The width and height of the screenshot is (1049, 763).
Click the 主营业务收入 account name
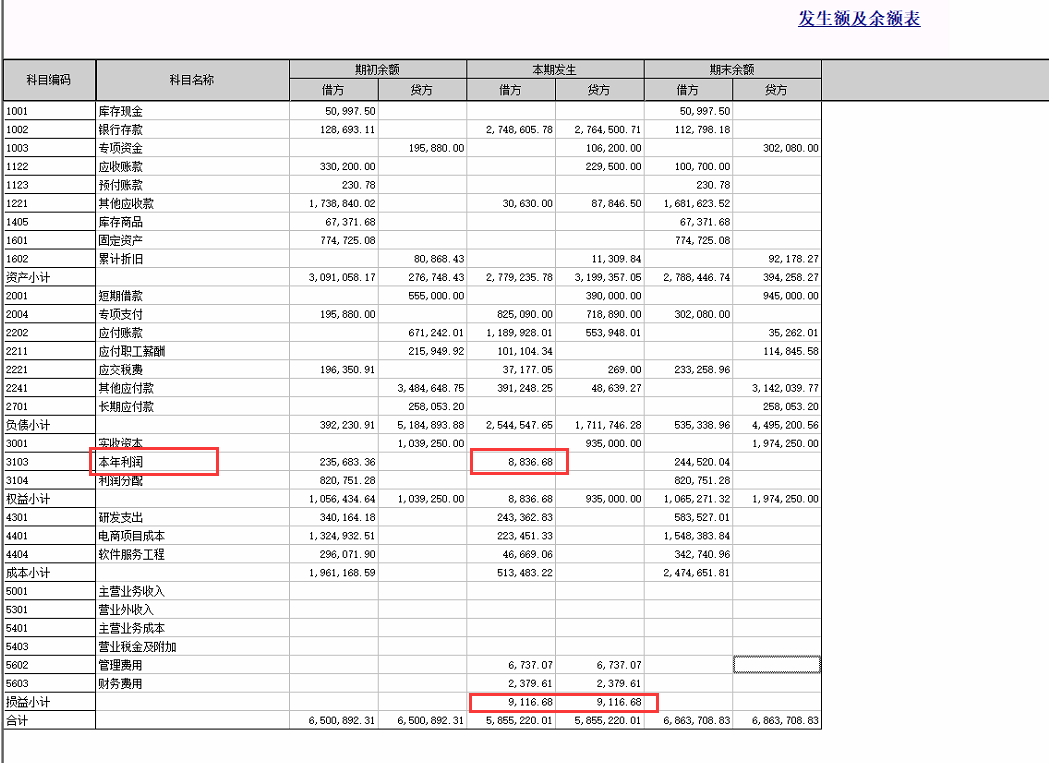132,592
